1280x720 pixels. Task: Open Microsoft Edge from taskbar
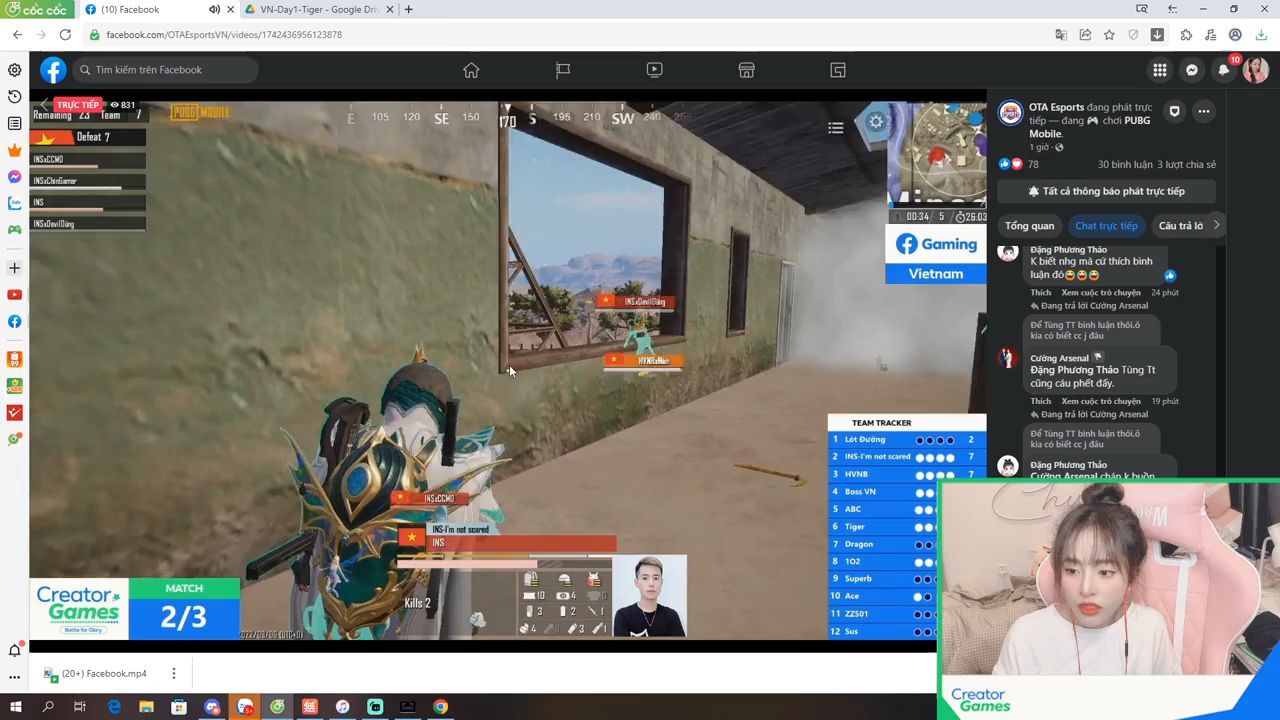tap(114, 707)
